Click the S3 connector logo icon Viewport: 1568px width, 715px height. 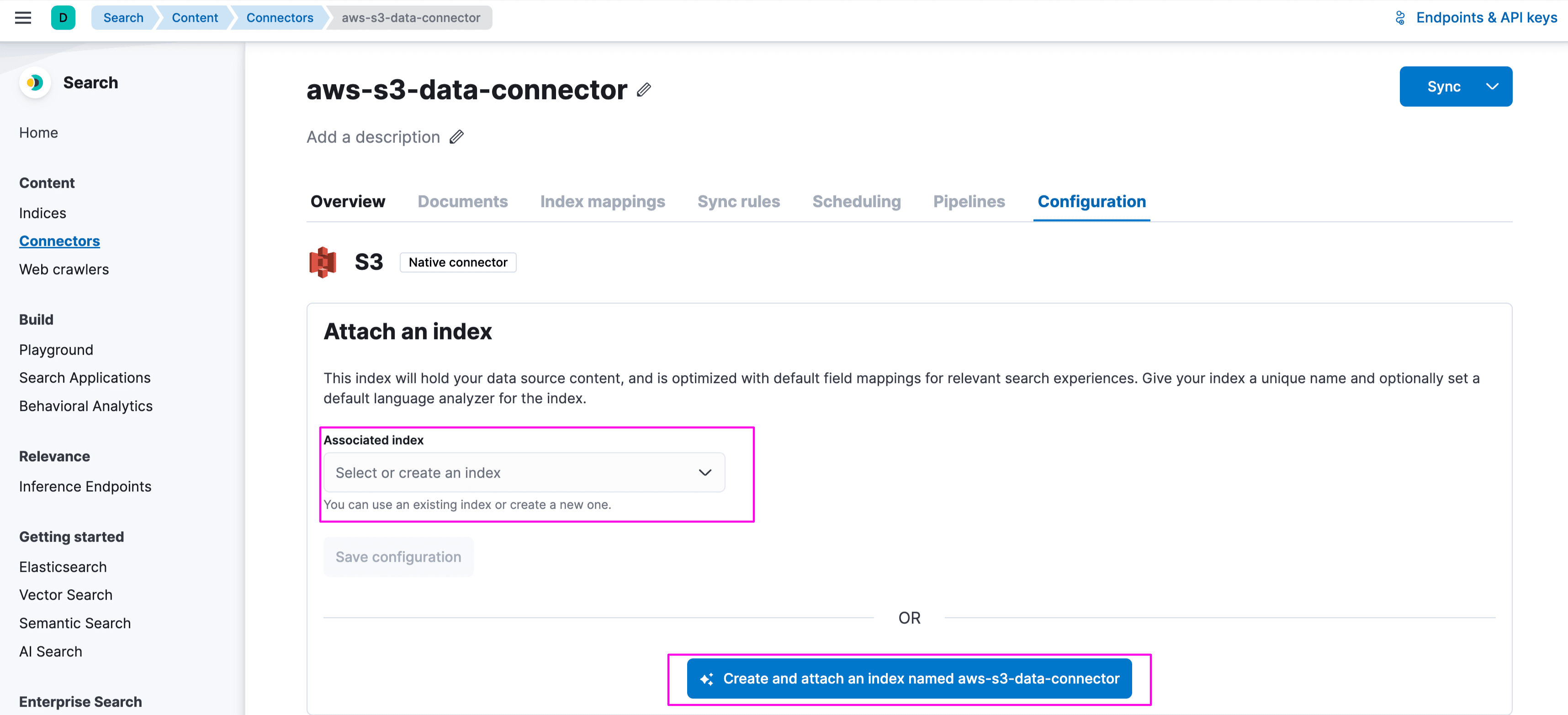323,262
